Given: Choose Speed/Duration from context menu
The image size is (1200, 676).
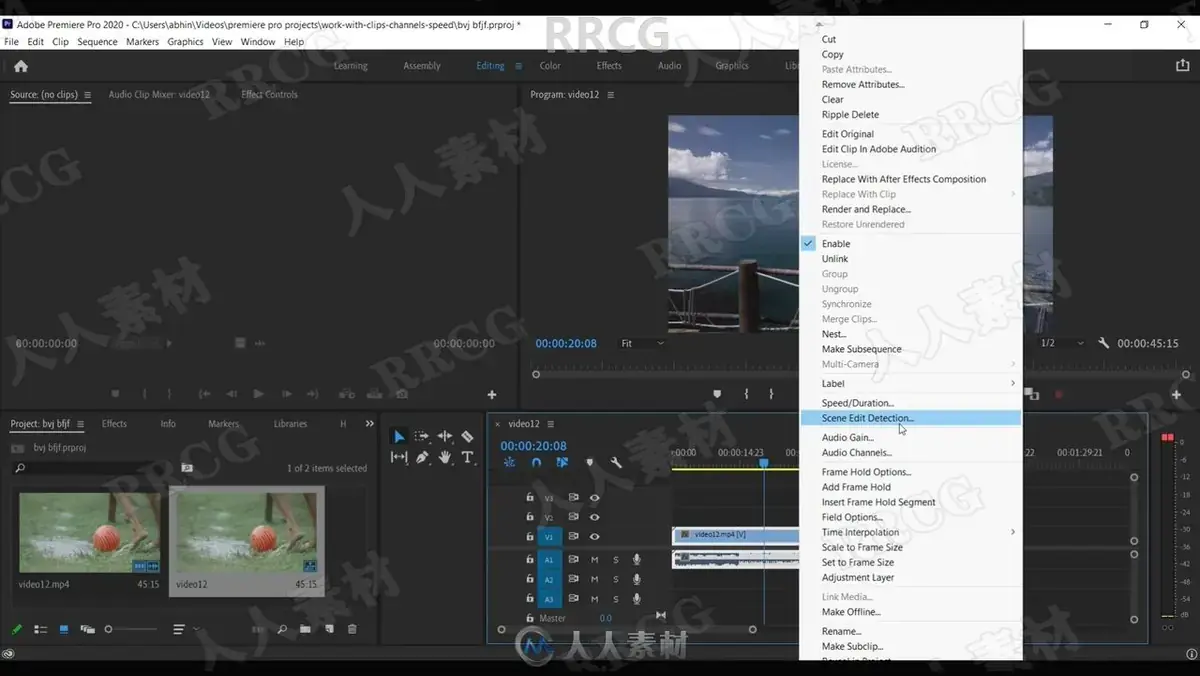Looking at the screenshot, I should click(911, 403).
